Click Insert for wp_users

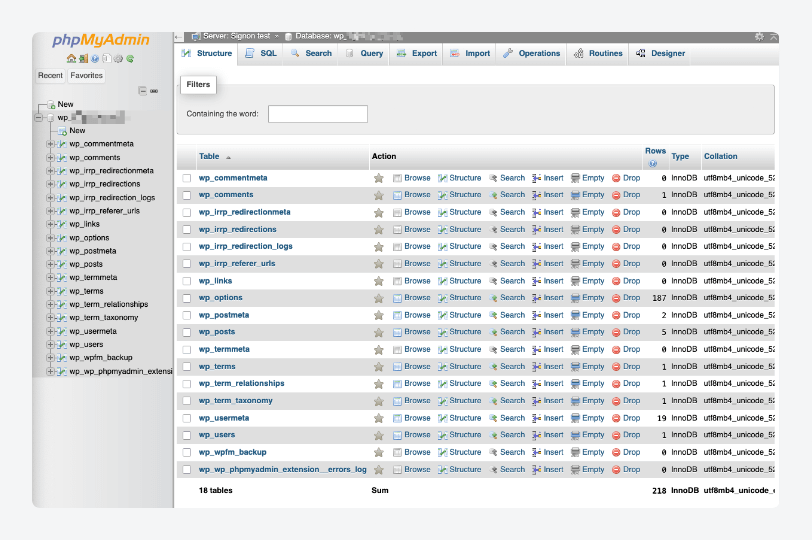pos(548,435)
